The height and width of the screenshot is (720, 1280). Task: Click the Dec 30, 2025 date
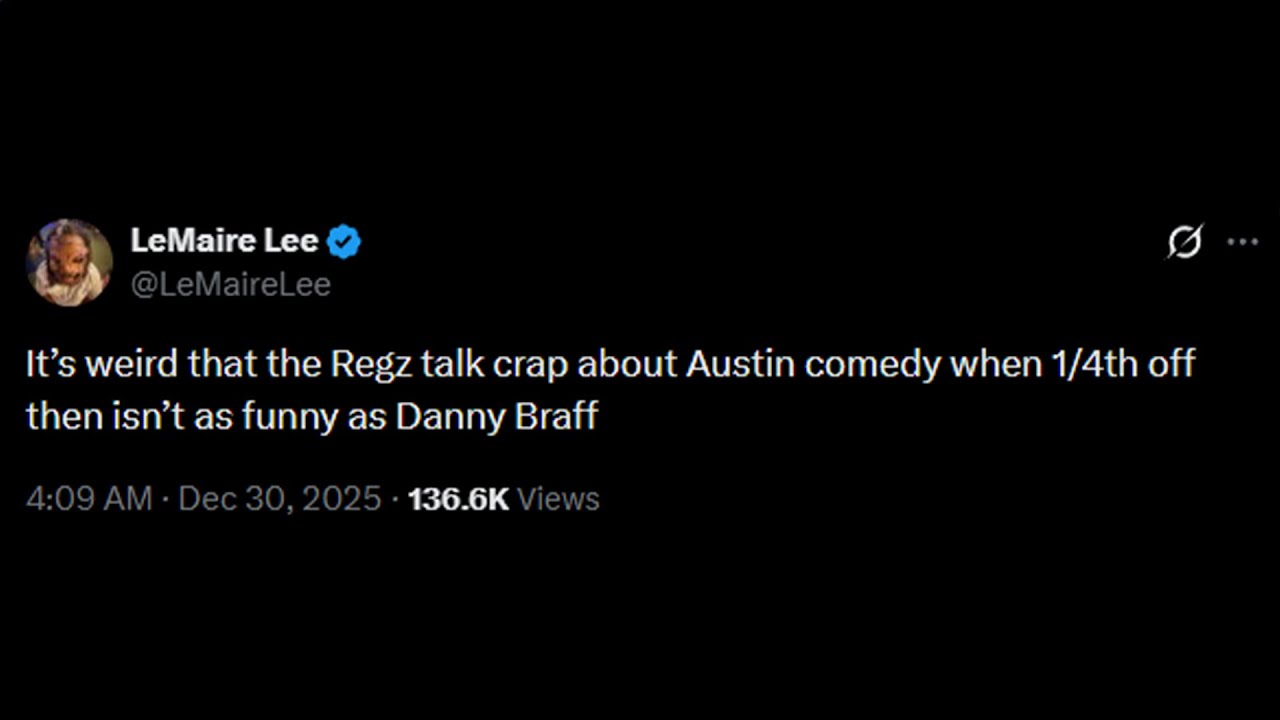280,498
